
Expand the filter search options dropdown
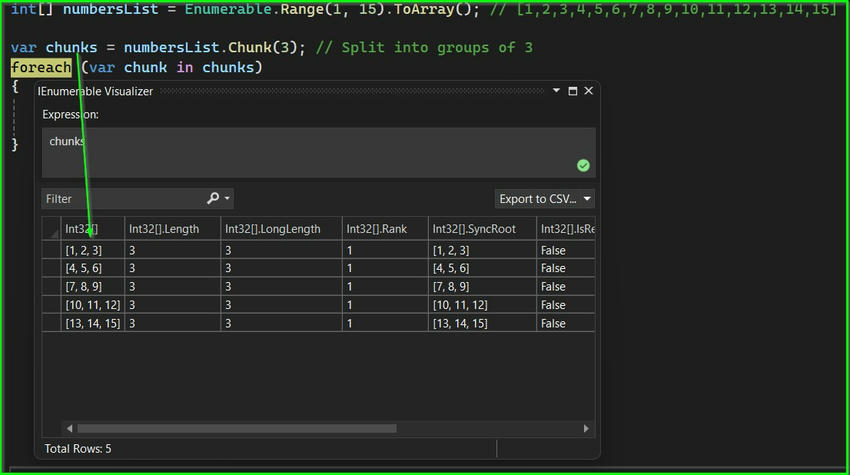[227, 198]
